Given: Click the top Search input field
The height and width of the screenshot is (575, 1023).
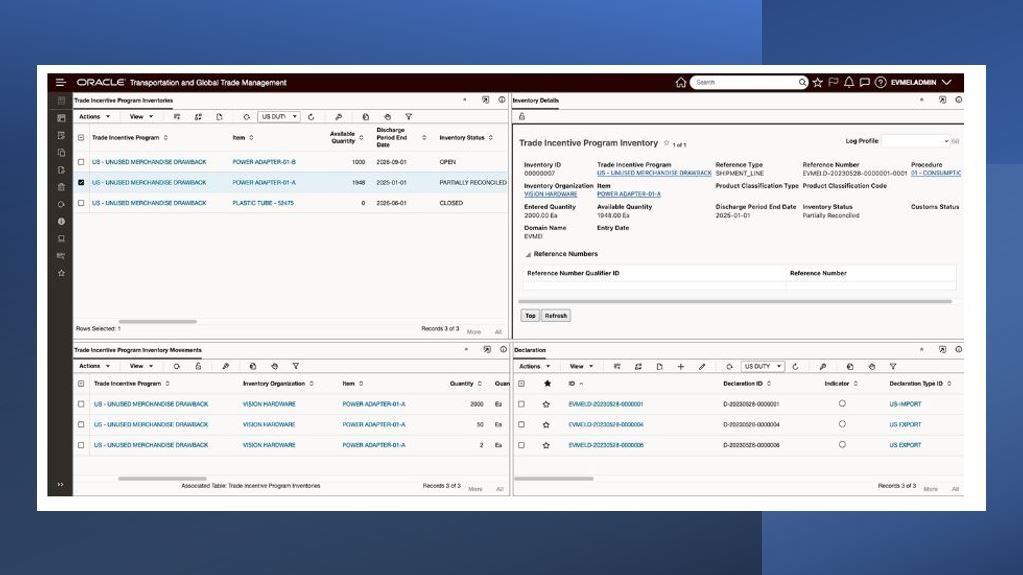Looking at the screenshot, I should tap(745, 82).
